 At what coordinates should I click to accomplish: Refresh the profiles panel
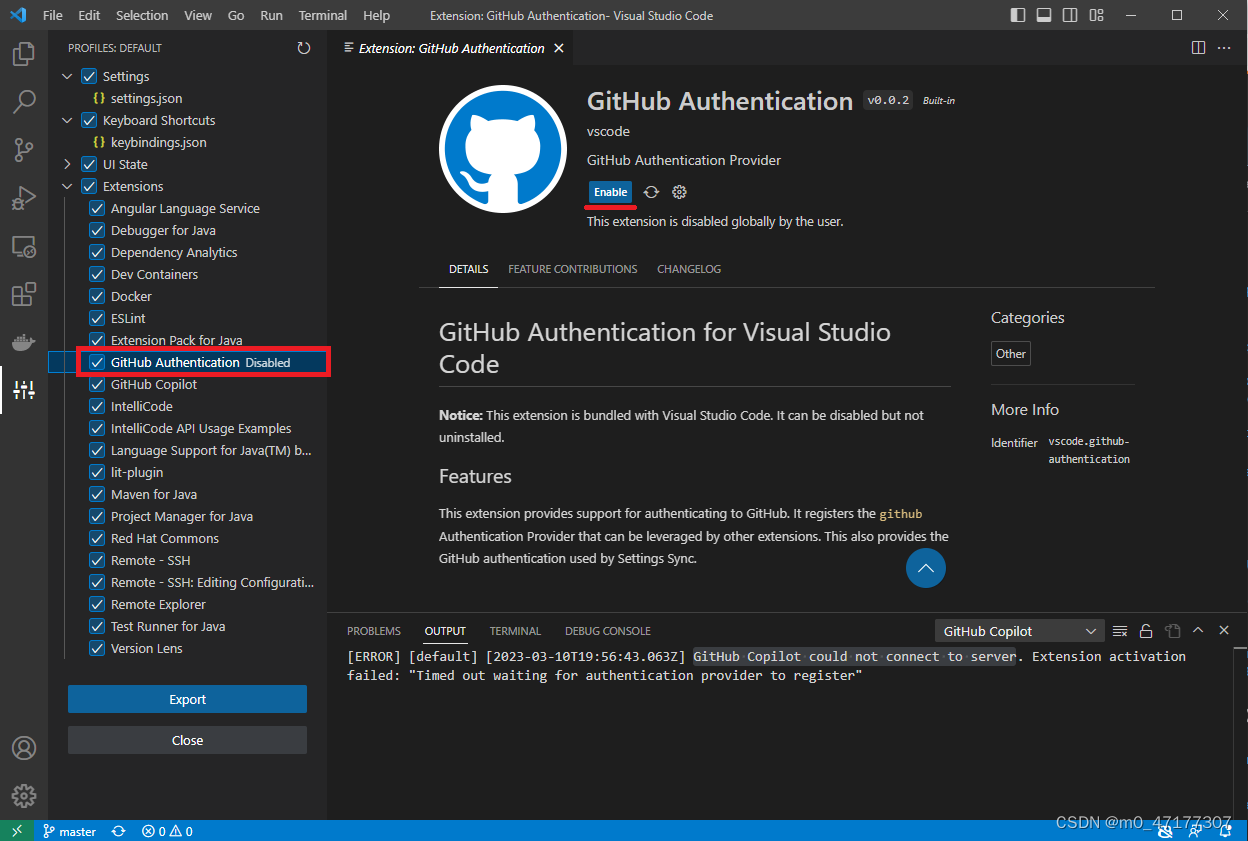pos(304,48)
